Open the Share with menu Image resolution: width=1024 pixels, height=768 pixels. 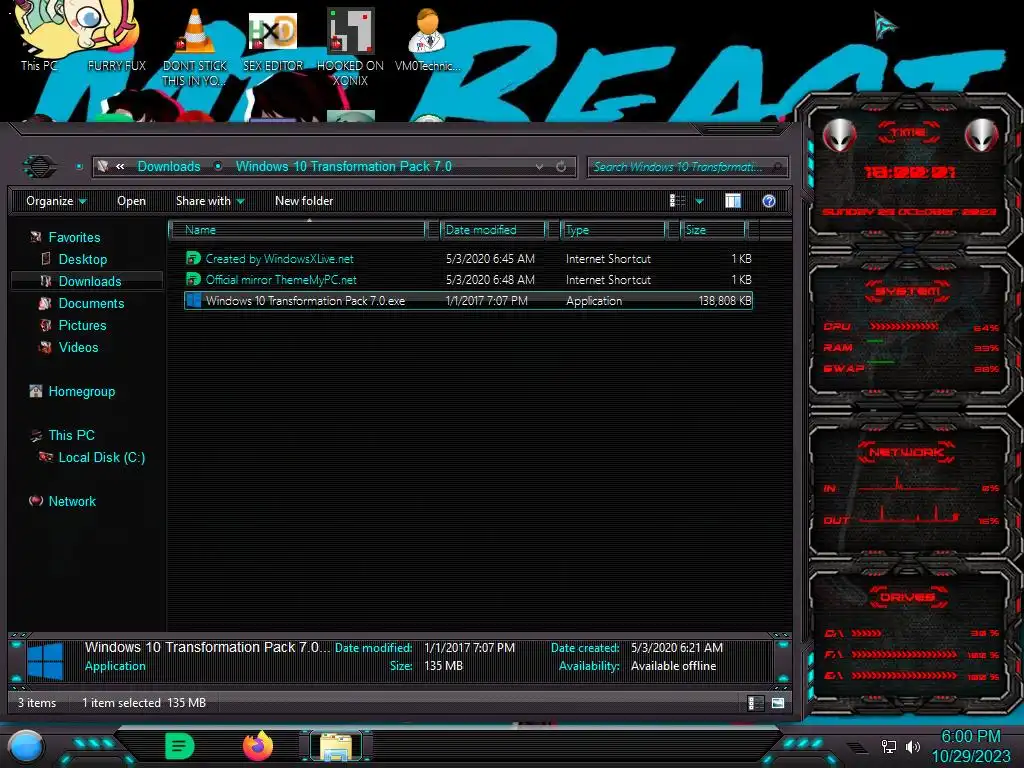pos(210,201)
